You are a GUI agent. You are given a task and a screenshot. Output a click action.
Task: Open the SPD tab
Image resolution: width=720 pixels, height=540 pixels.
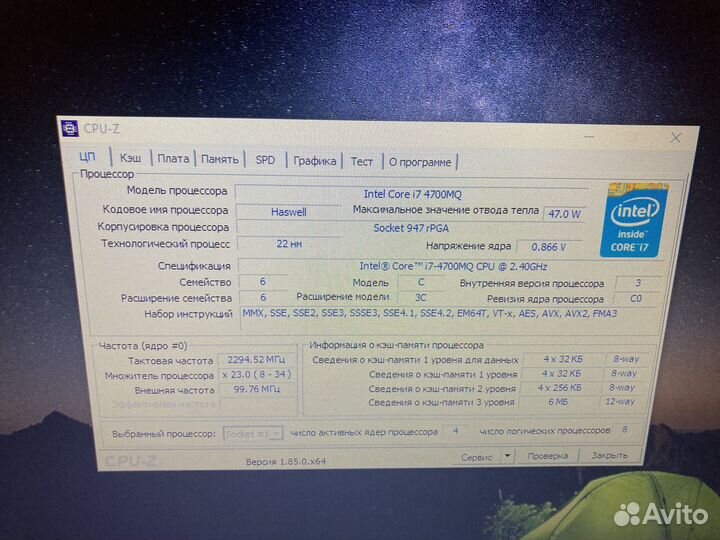coord(265,160)
